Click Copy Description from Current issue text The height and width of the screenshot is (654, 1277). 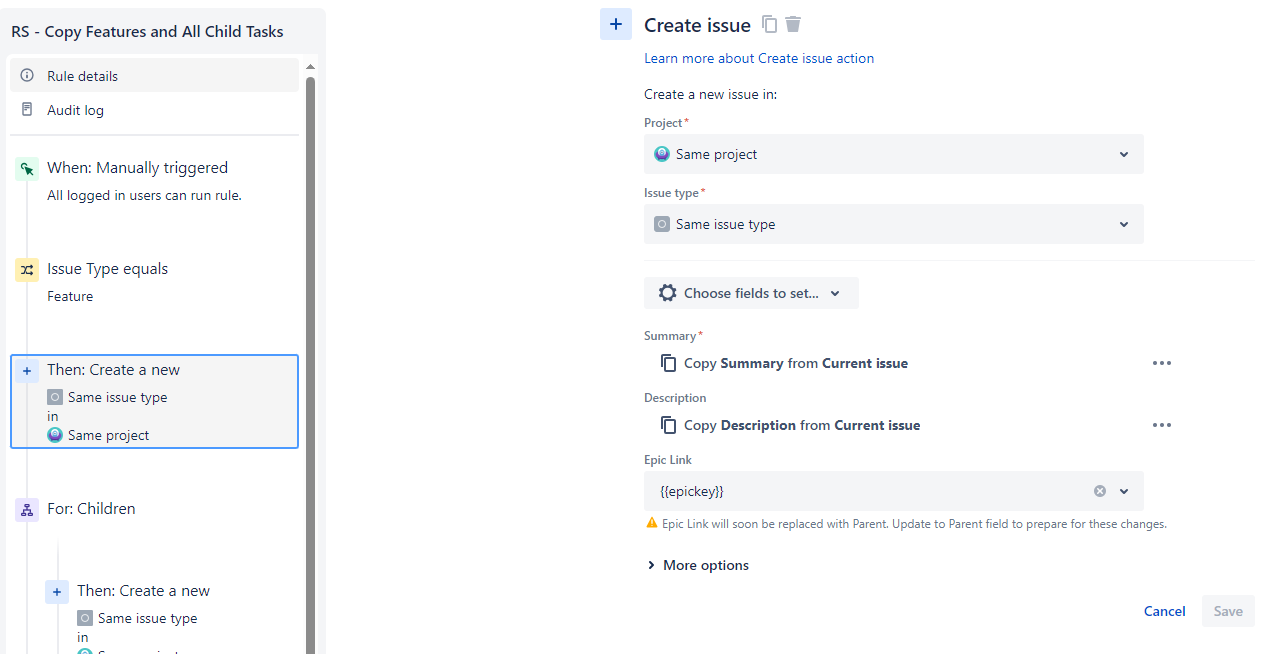(x=802, y=425)
